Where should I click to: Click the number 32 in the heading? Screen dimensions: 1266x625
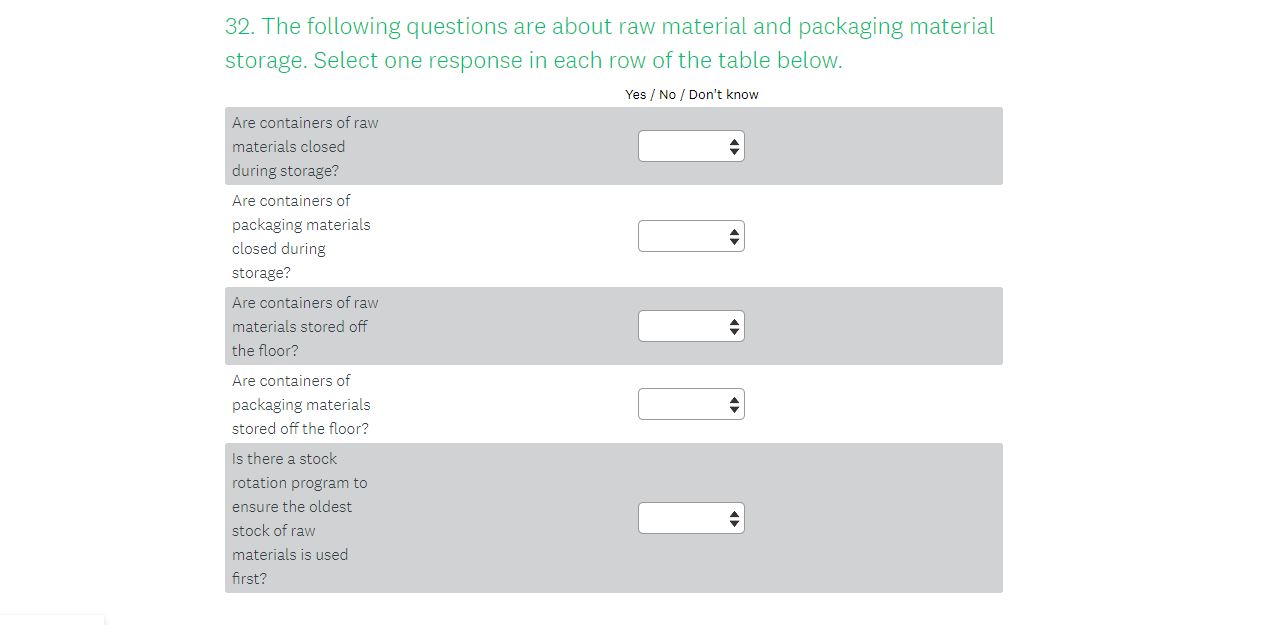click(238, 27)
